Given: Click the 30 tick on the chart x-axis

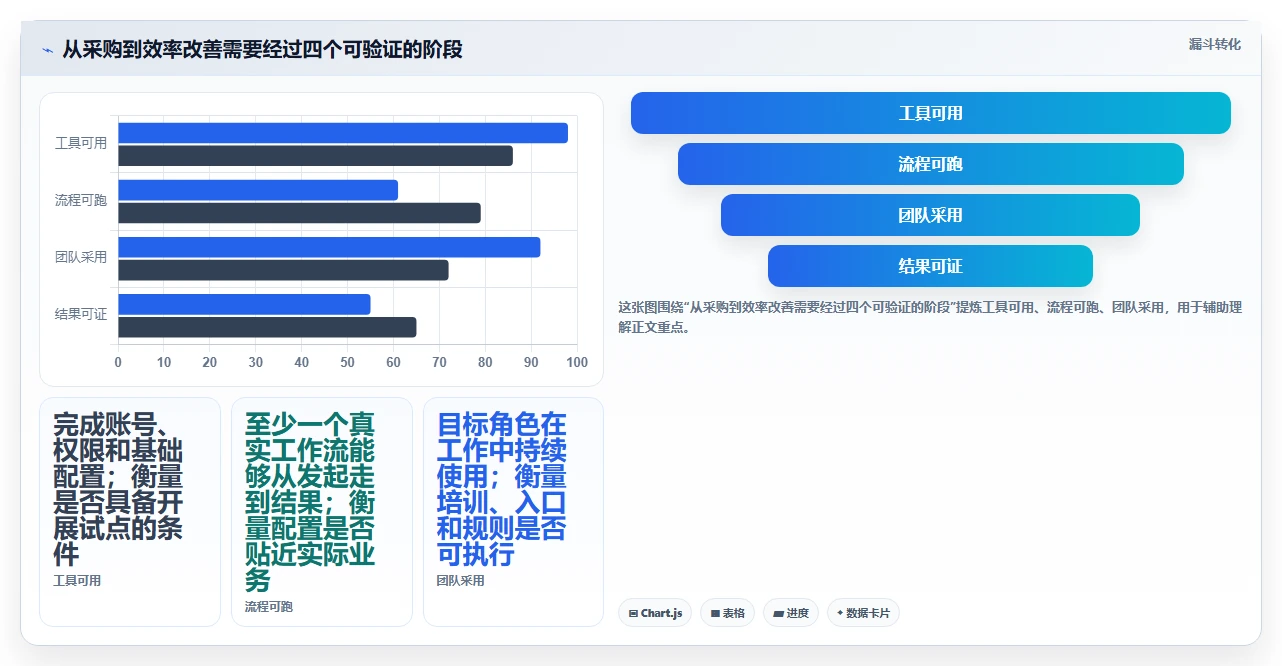Looking at the screenshot, I should 256,362.
